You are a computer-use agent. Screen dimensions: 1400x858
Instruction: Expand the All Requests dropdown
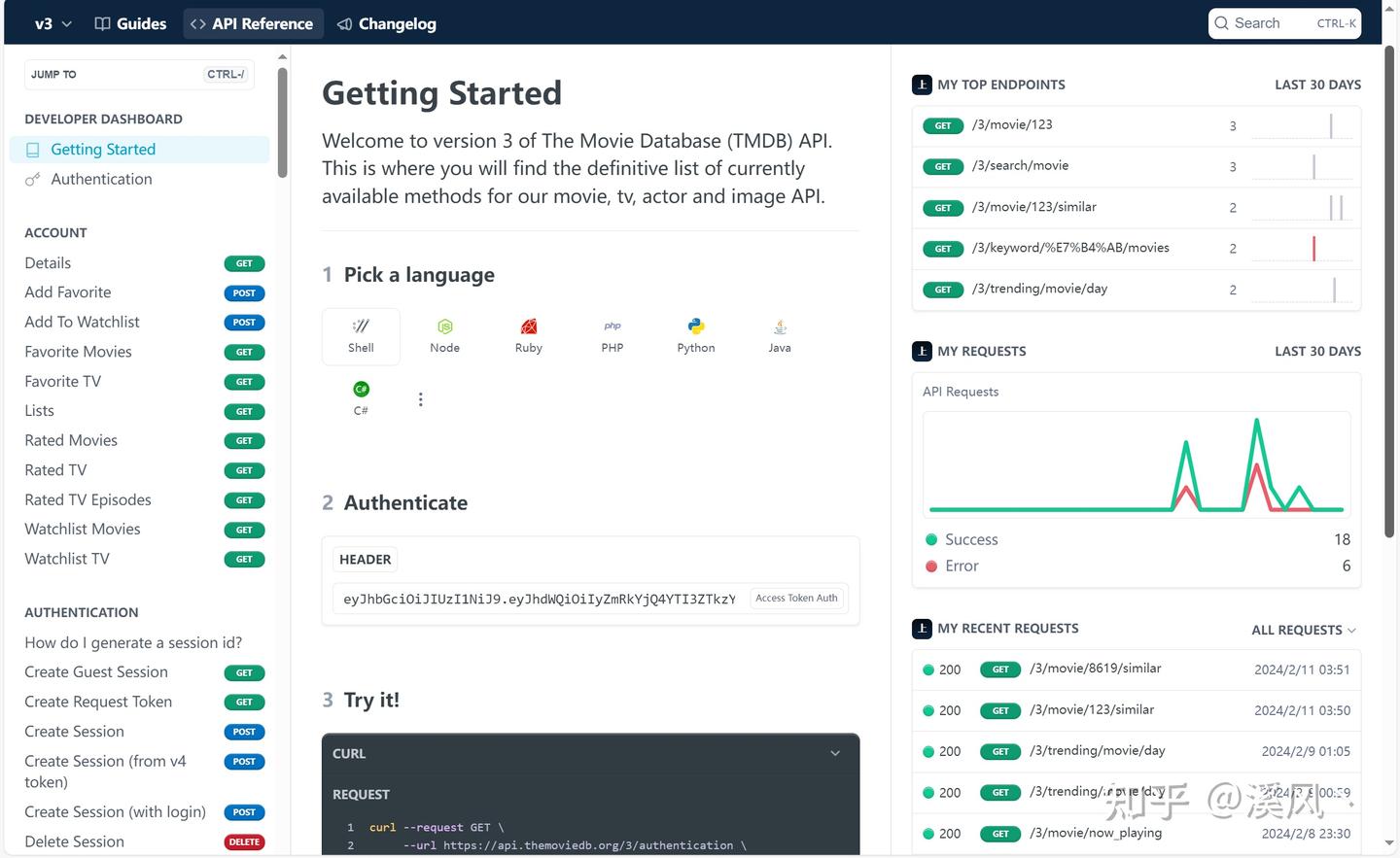[1303, 630]
